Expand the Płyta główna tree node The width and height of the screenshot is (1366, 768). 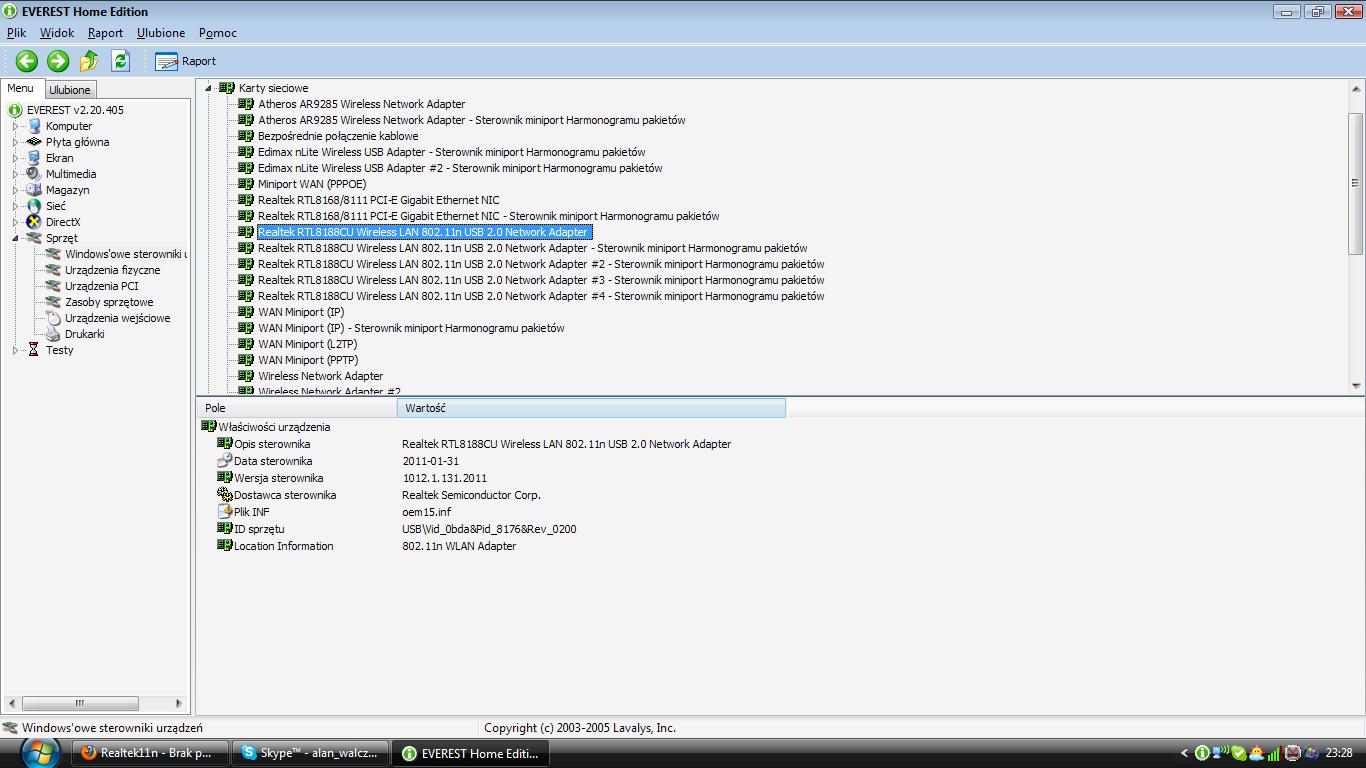tap(15, 142)
